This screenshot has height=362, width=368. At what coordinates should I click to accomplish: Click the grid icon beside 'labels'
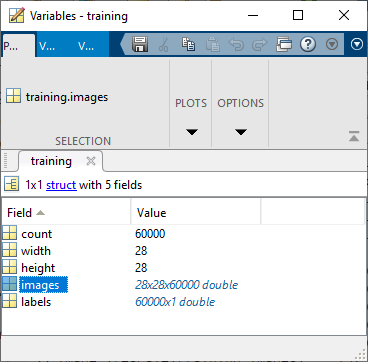(x=10, y=301)
